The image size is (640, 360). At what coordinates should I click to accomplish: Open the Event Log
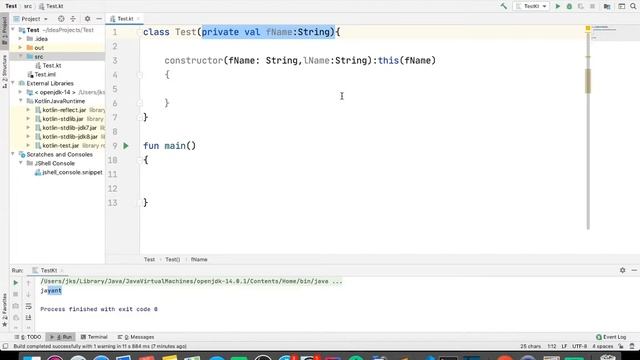coord(611,337)
